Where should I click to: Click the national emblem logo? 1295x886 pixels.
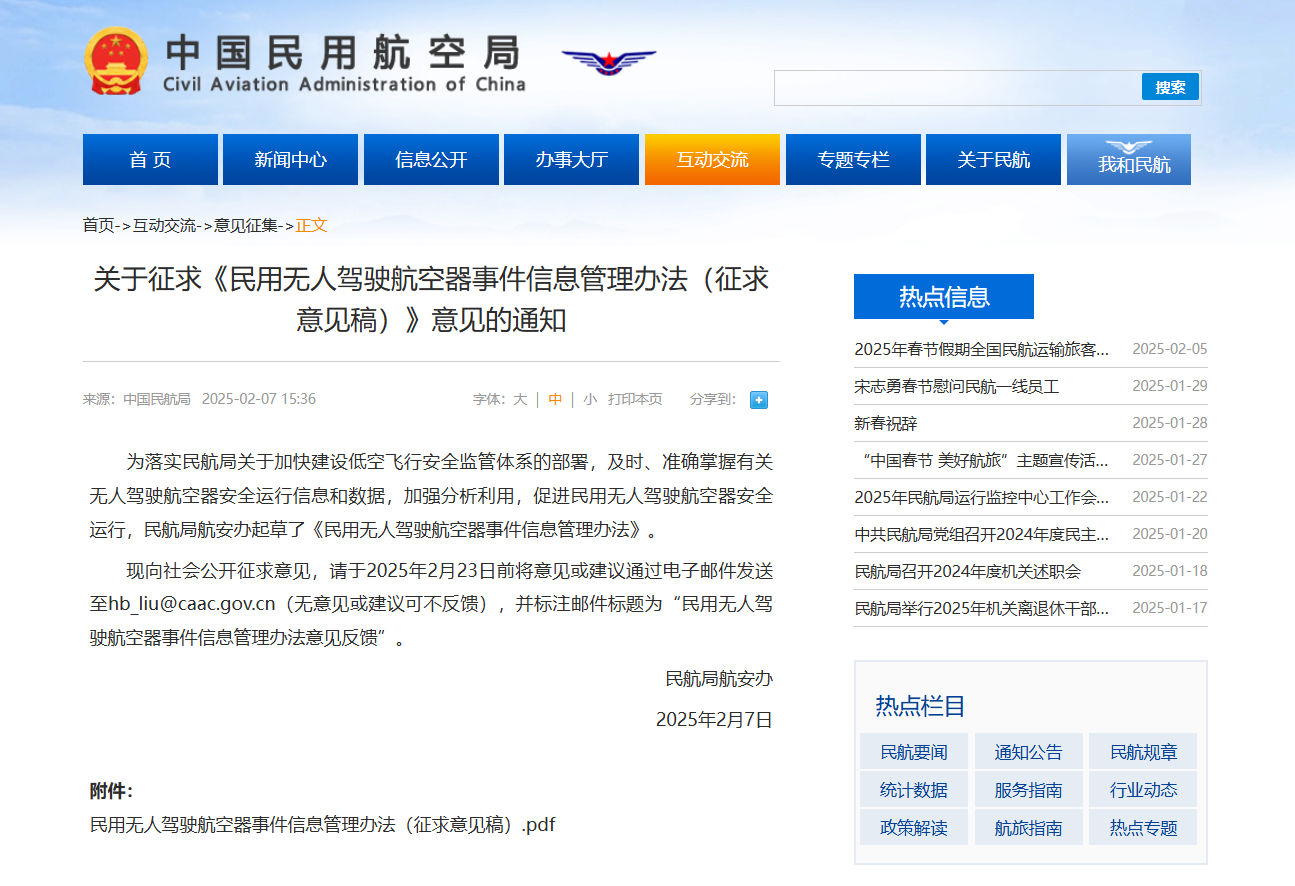[115, 61]
